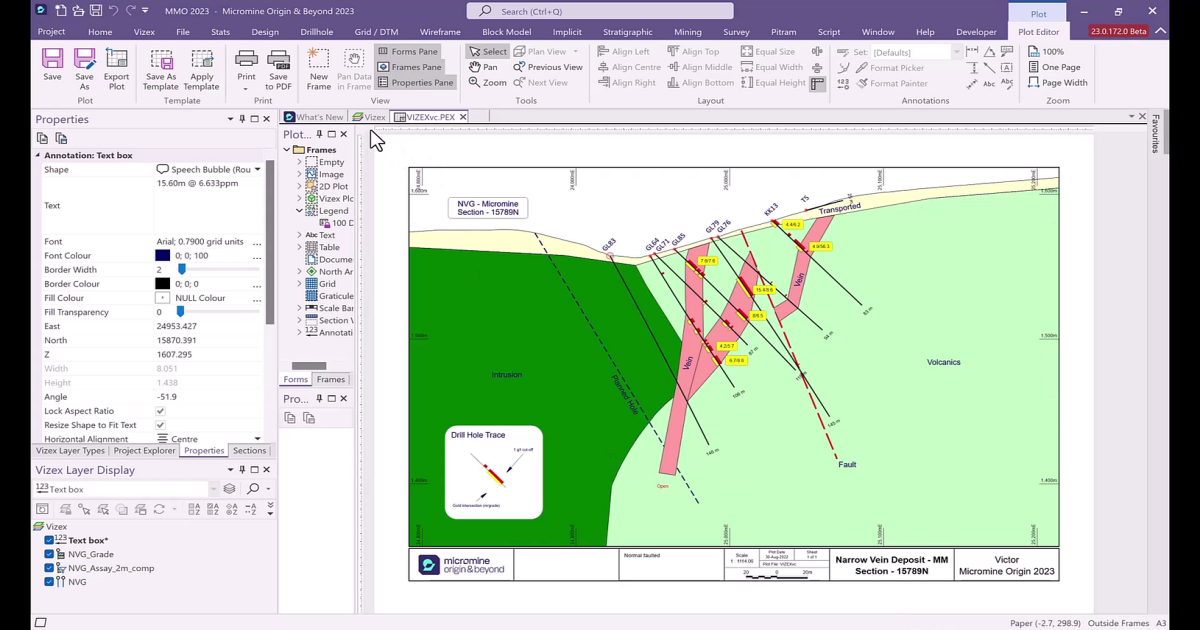The image size is (1200, 630).
Task: Click the Forms Pane button
Action: (x=407, y=51)
